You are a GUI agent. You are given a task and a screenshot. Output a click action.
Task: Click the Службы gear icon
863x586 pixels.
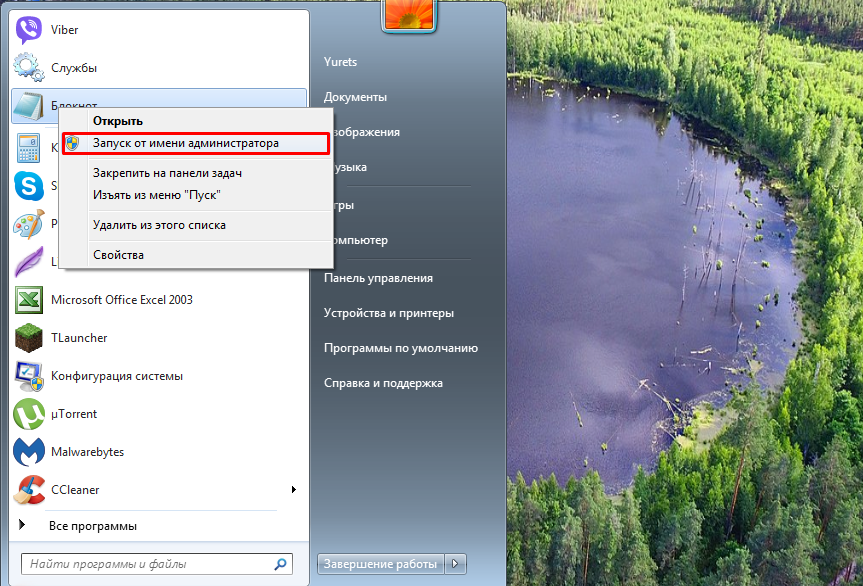29,67
